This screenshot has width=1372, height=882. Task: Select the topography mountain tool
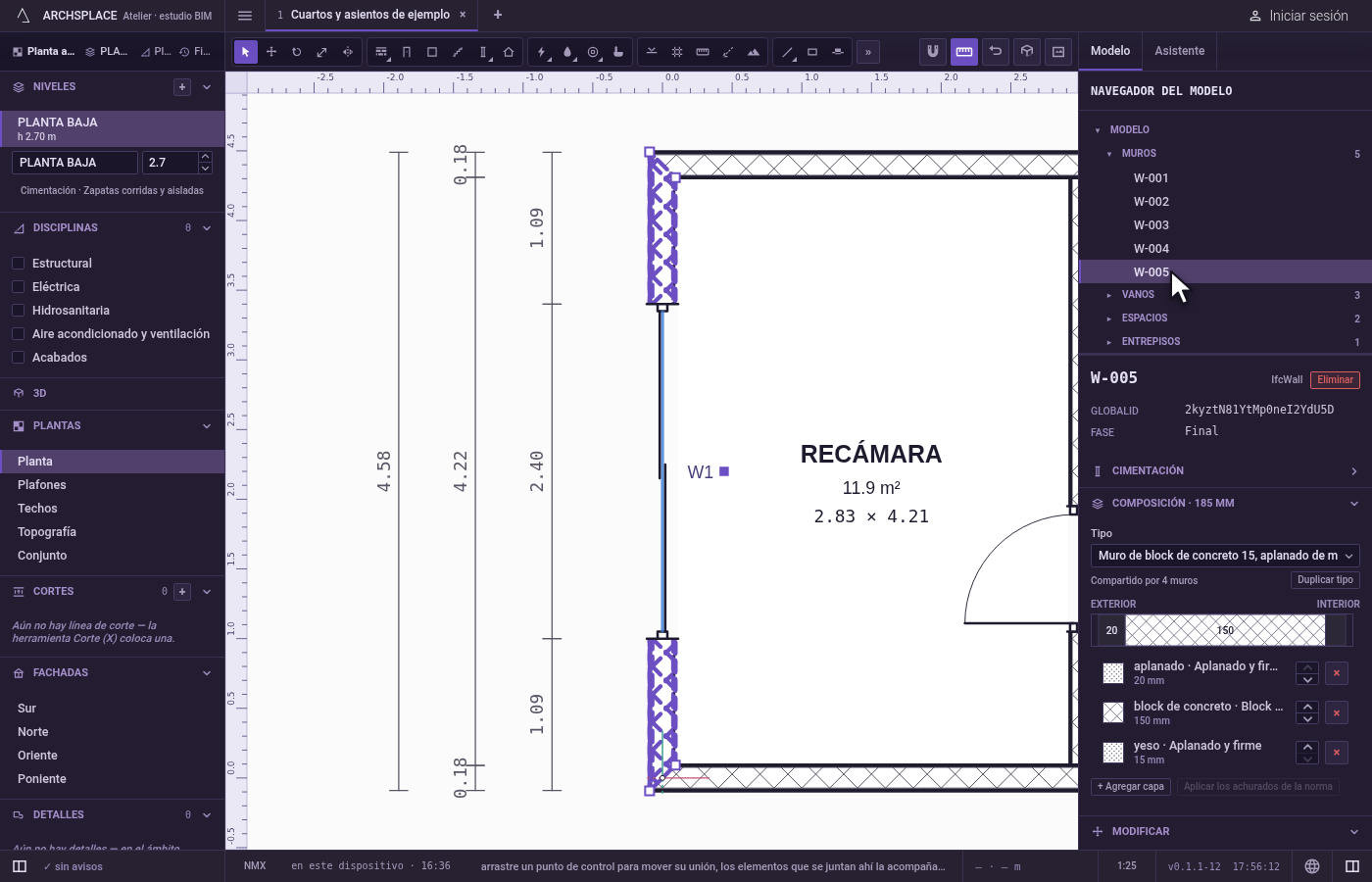tap(754, 52)
